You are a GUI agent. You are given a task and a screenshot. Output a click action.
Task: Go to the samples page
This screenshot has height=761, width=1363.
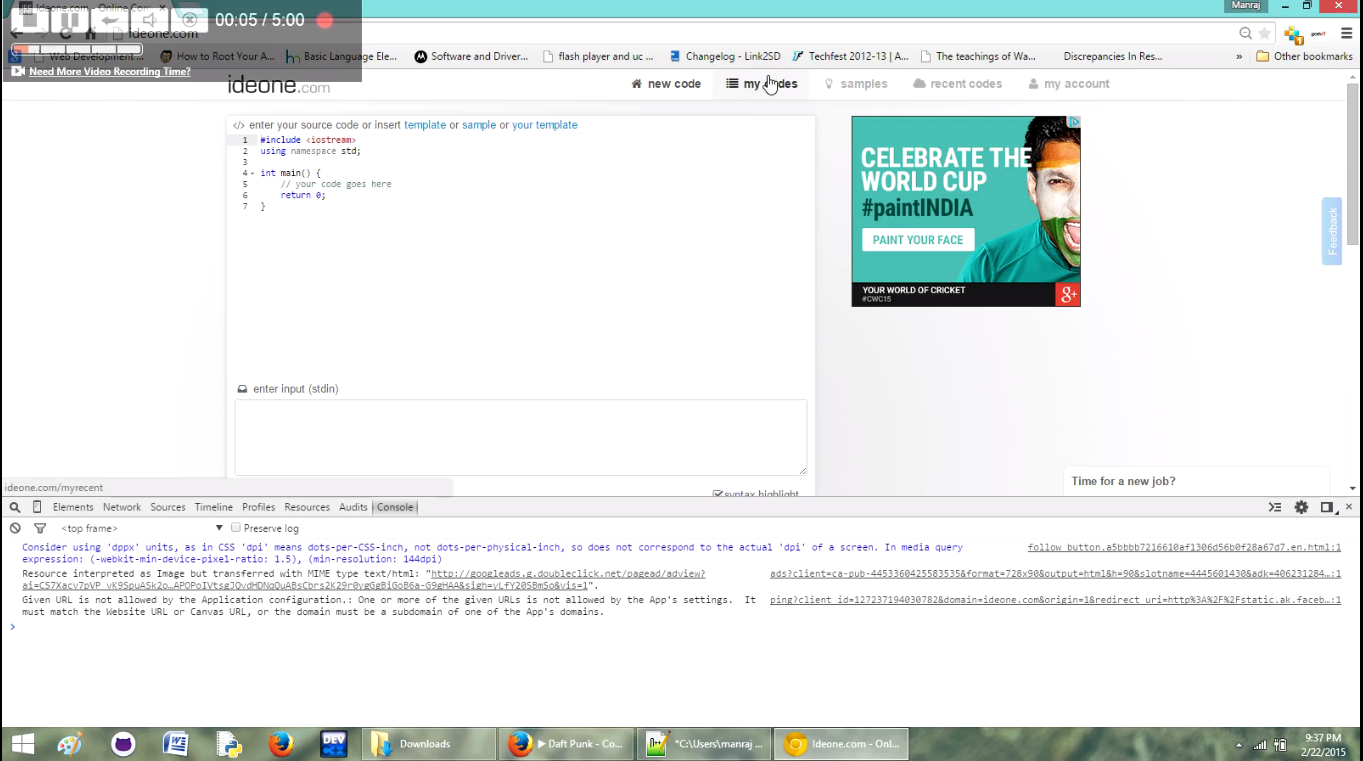click(856, 84)
